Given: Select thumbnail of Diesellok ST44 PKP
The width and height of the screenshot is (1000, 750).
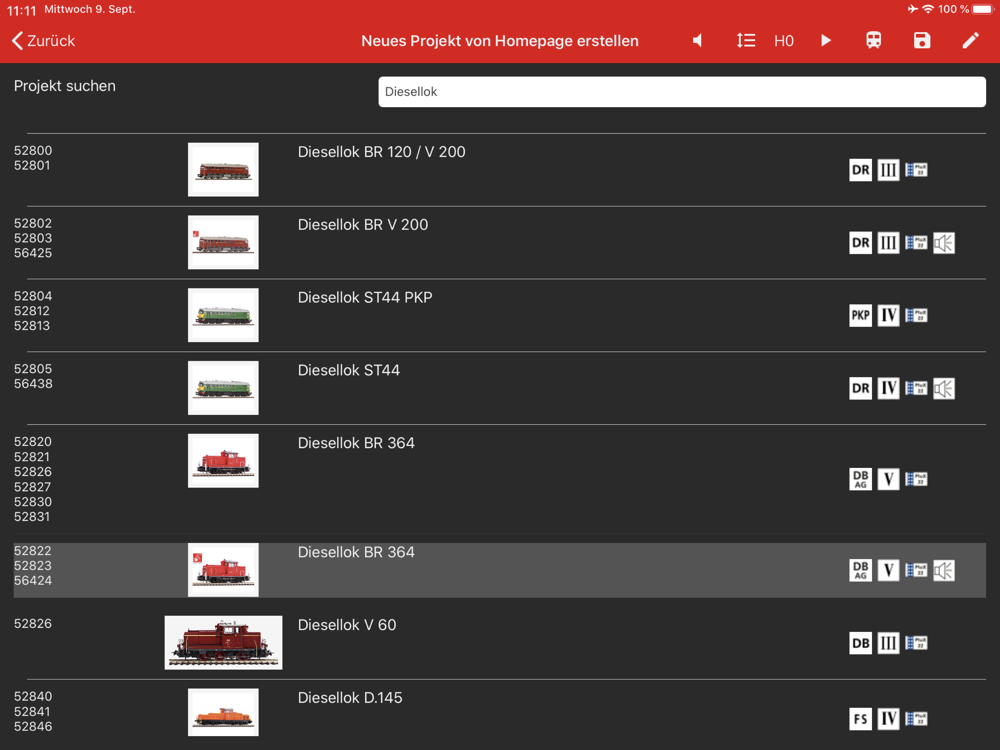Looking at the screenshot, I should [223, 315].
